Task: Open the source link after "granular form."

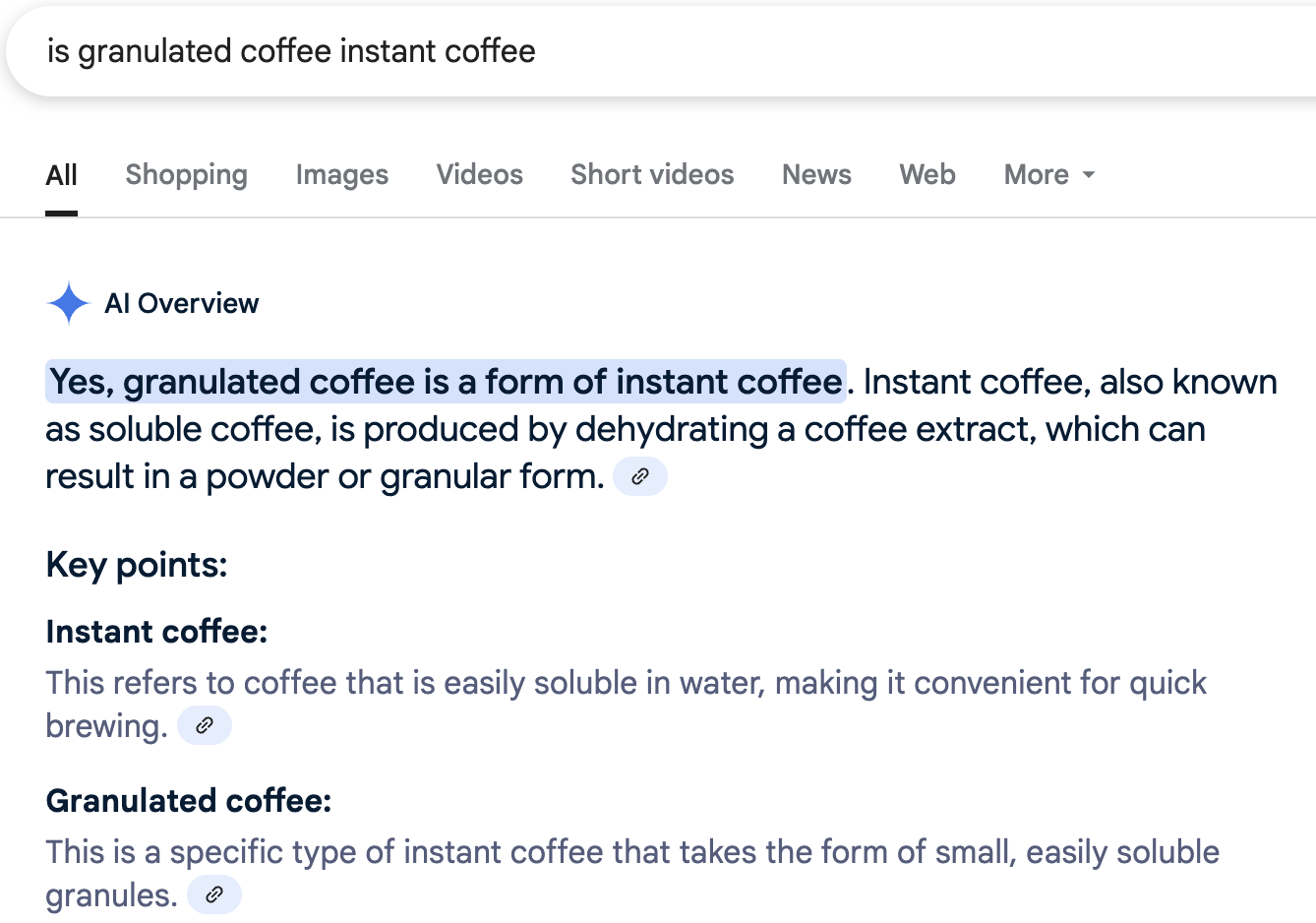Action: point(640,476)
